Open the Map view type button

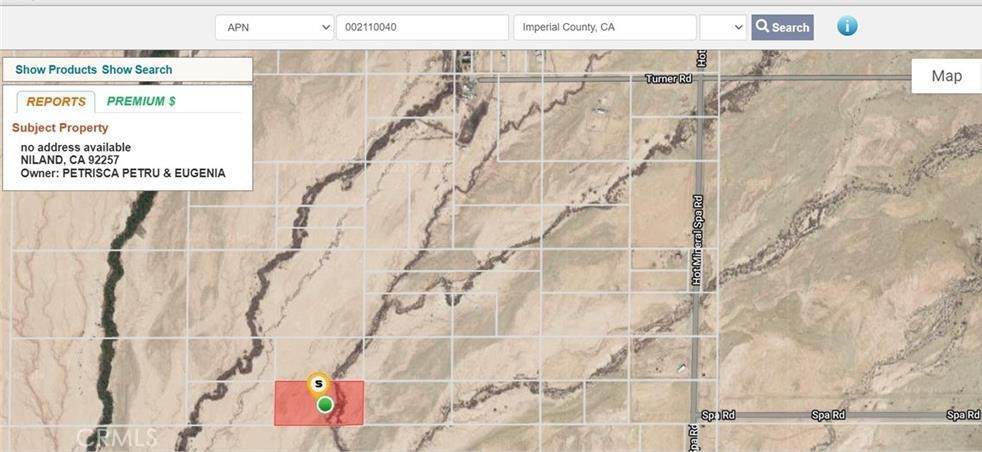coord(946,76)
